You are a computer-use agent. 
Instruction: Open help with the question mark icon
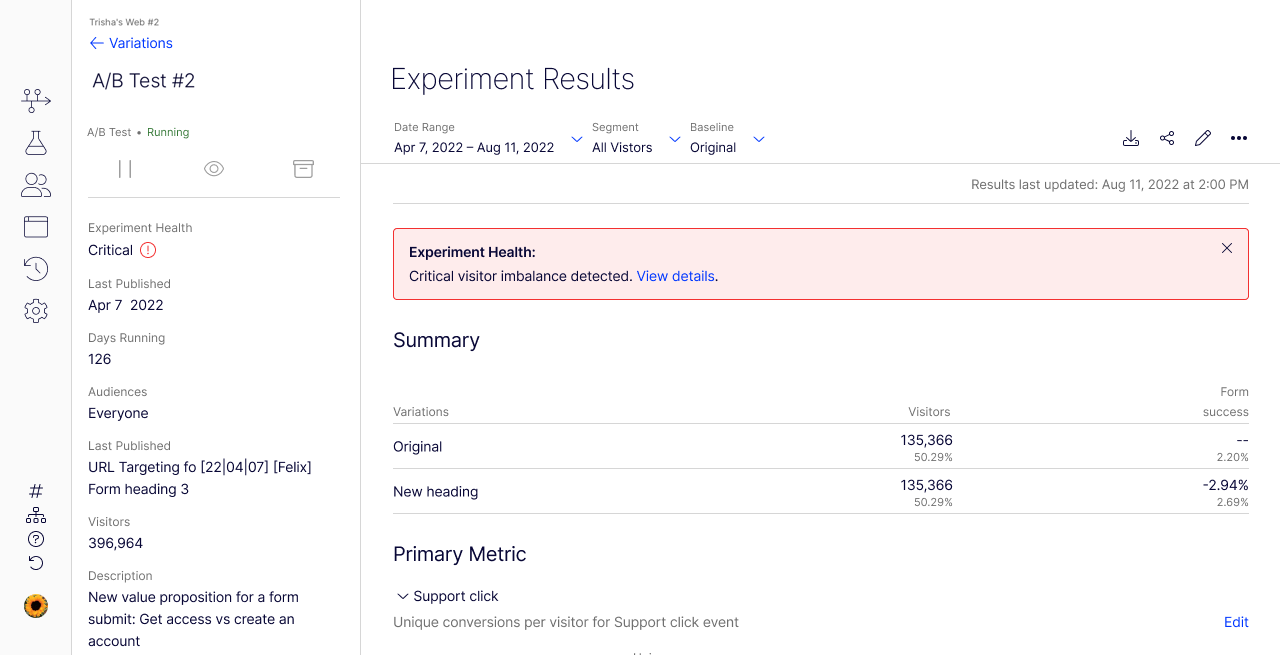35,538
